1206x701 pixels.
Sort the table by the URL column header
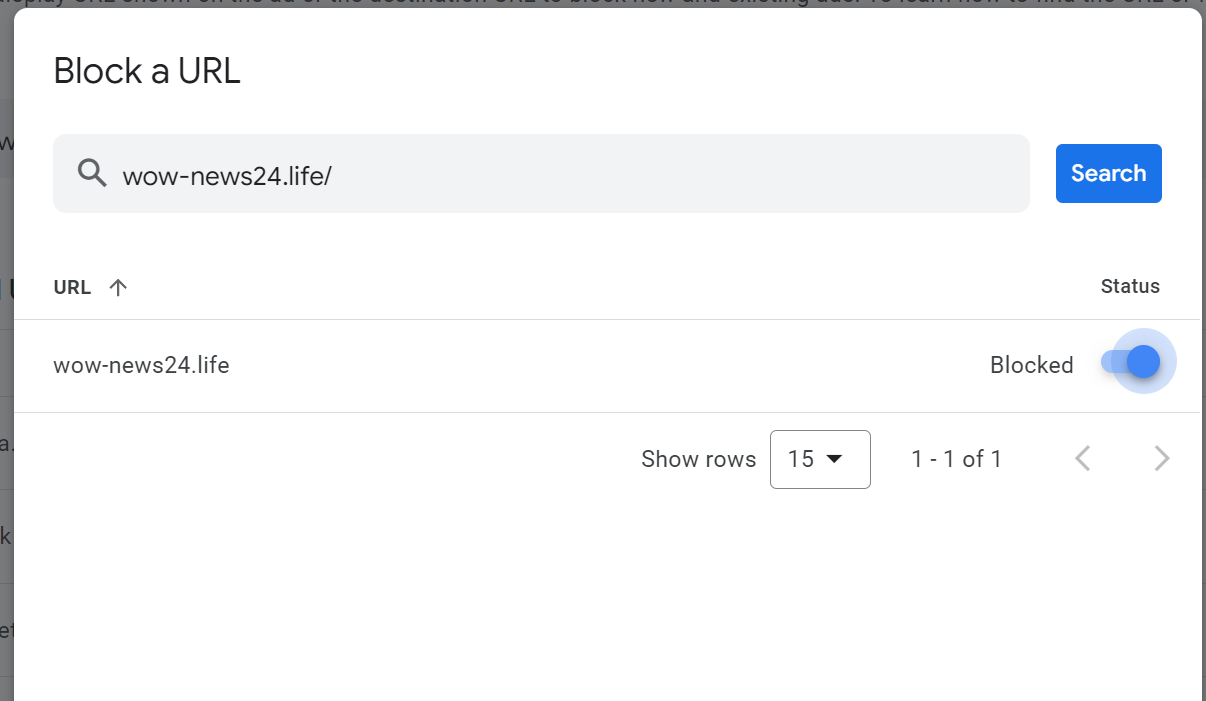pyautogui.click(x=72, y=288)
